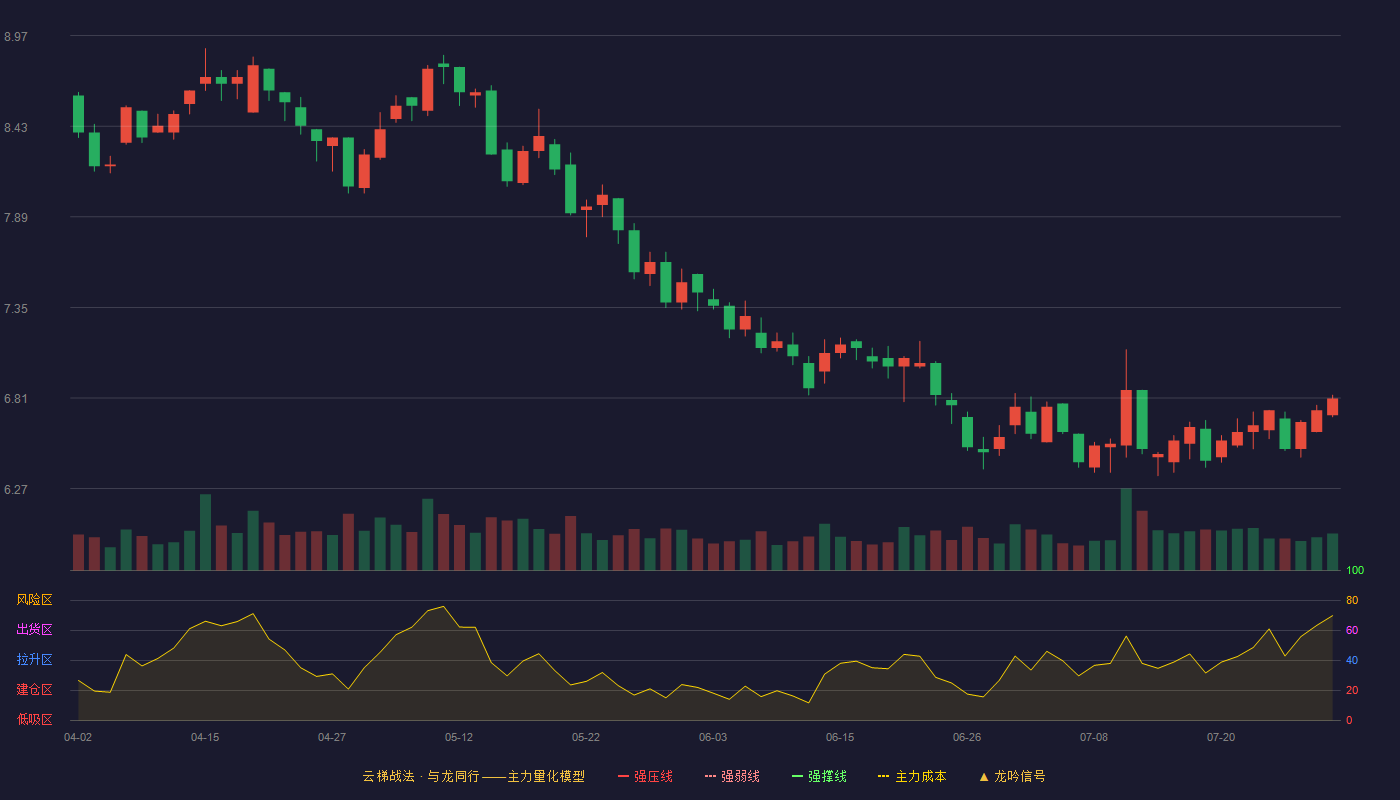Click the 8.97 price axis label
The image size is (1400, 800).
click(16, 37)
